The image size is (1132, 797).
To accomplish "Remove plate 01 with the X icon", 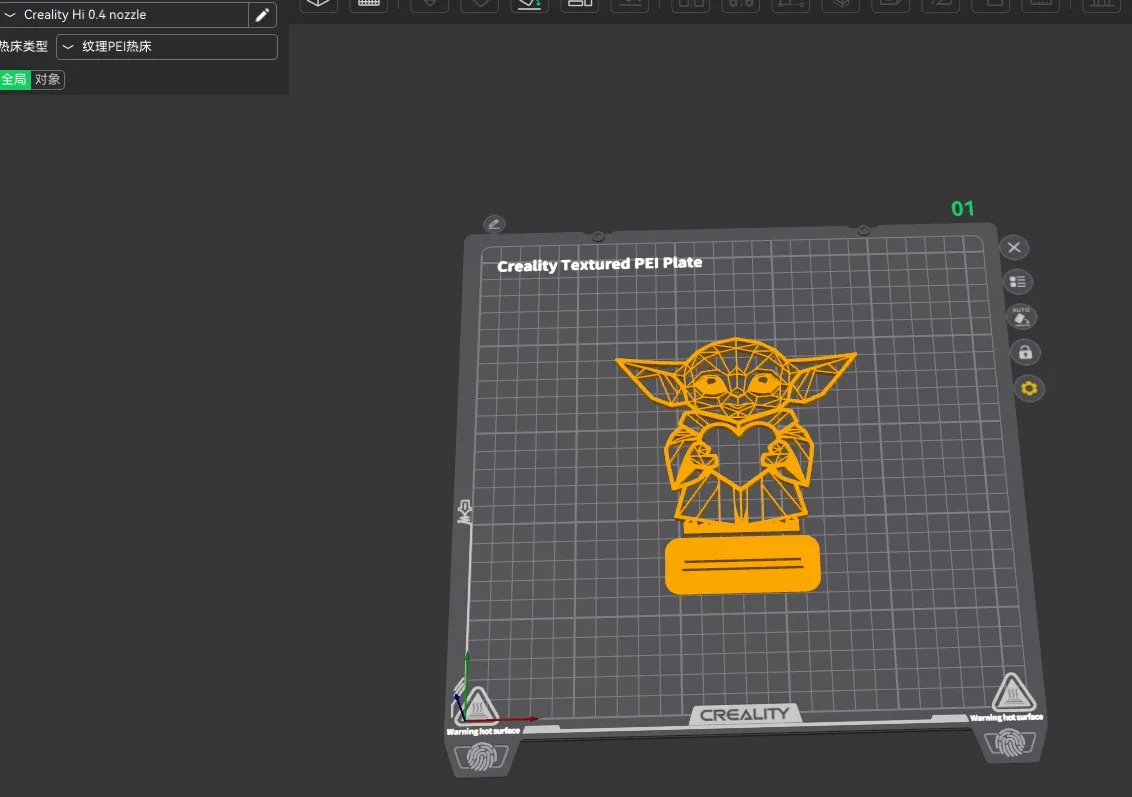I will tap(1014, 248).
